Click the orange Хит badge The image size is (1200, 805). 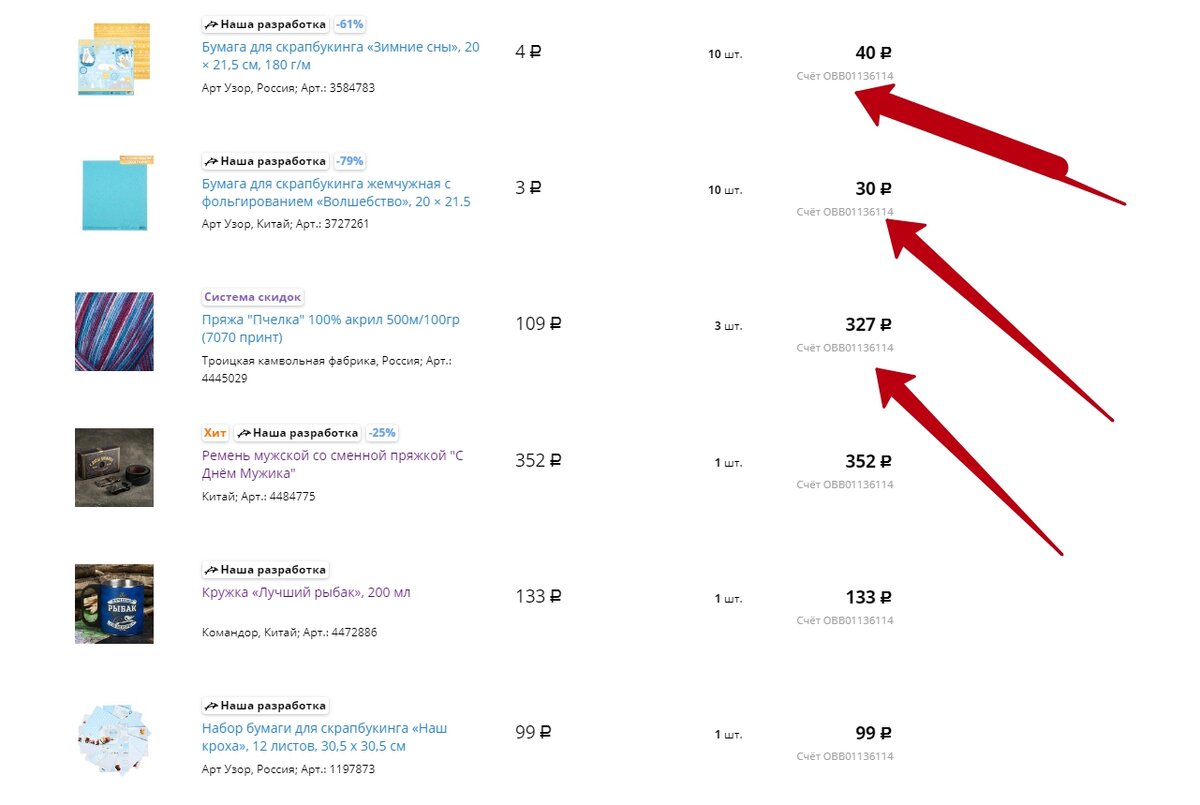pyautogui.click(x=215, y=433)
